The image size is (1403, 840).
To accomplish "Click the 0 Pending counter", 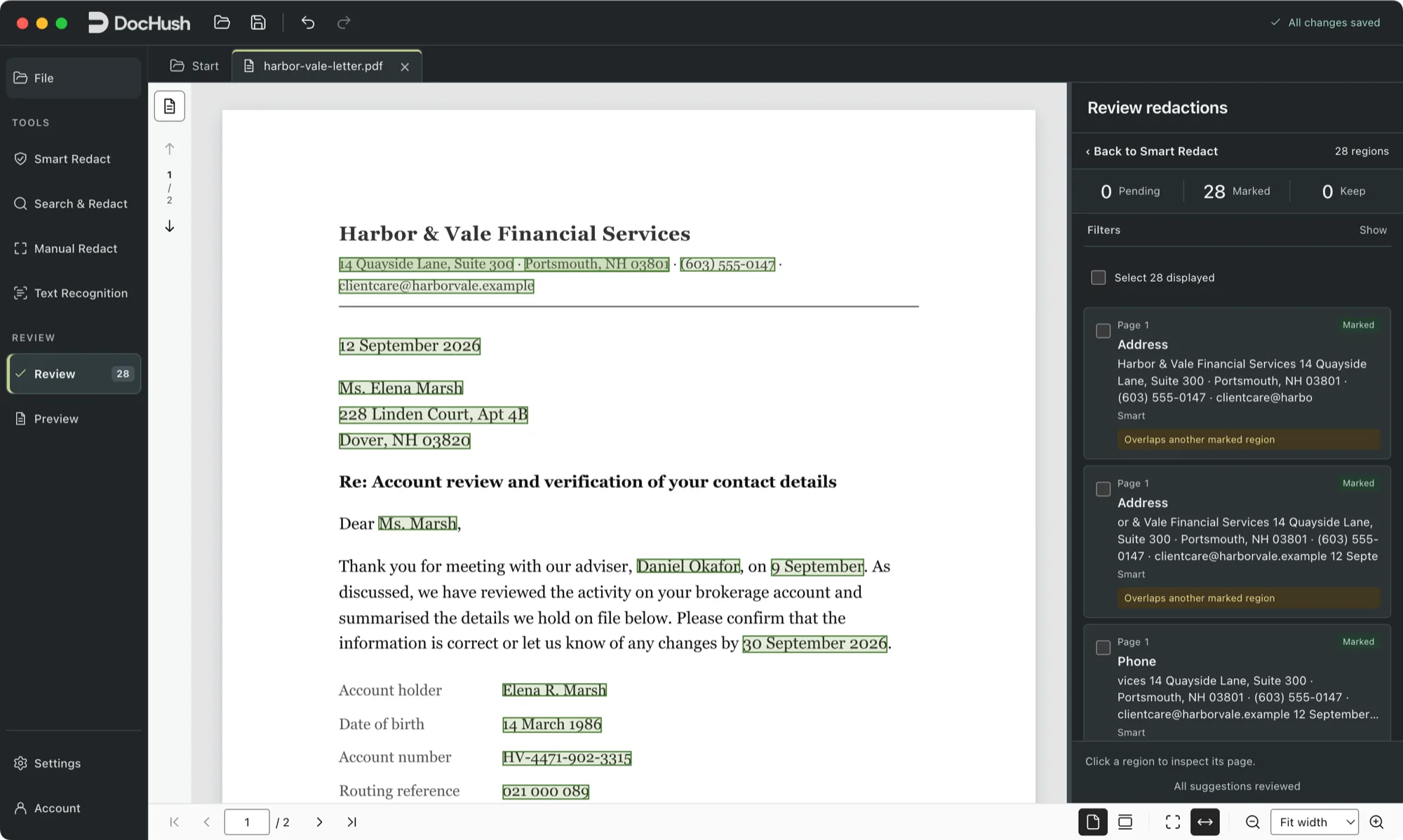I will 1130,191.
